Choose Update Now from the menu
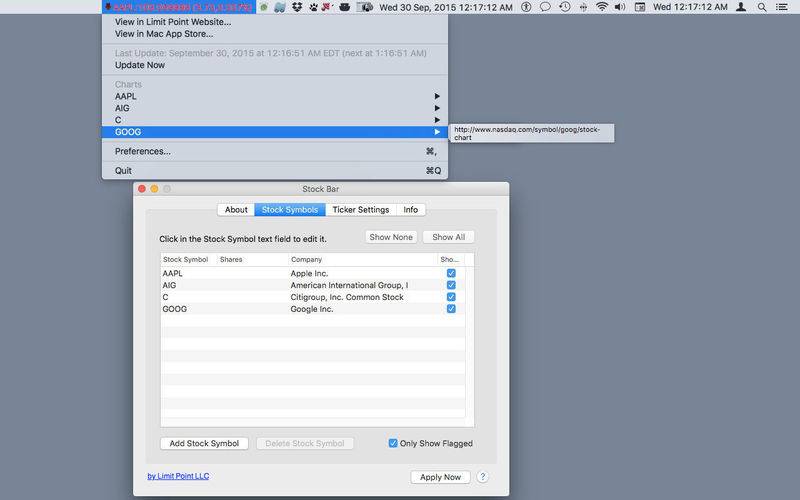This screenshot has width=800, height=500. click(x=275, y=65)
